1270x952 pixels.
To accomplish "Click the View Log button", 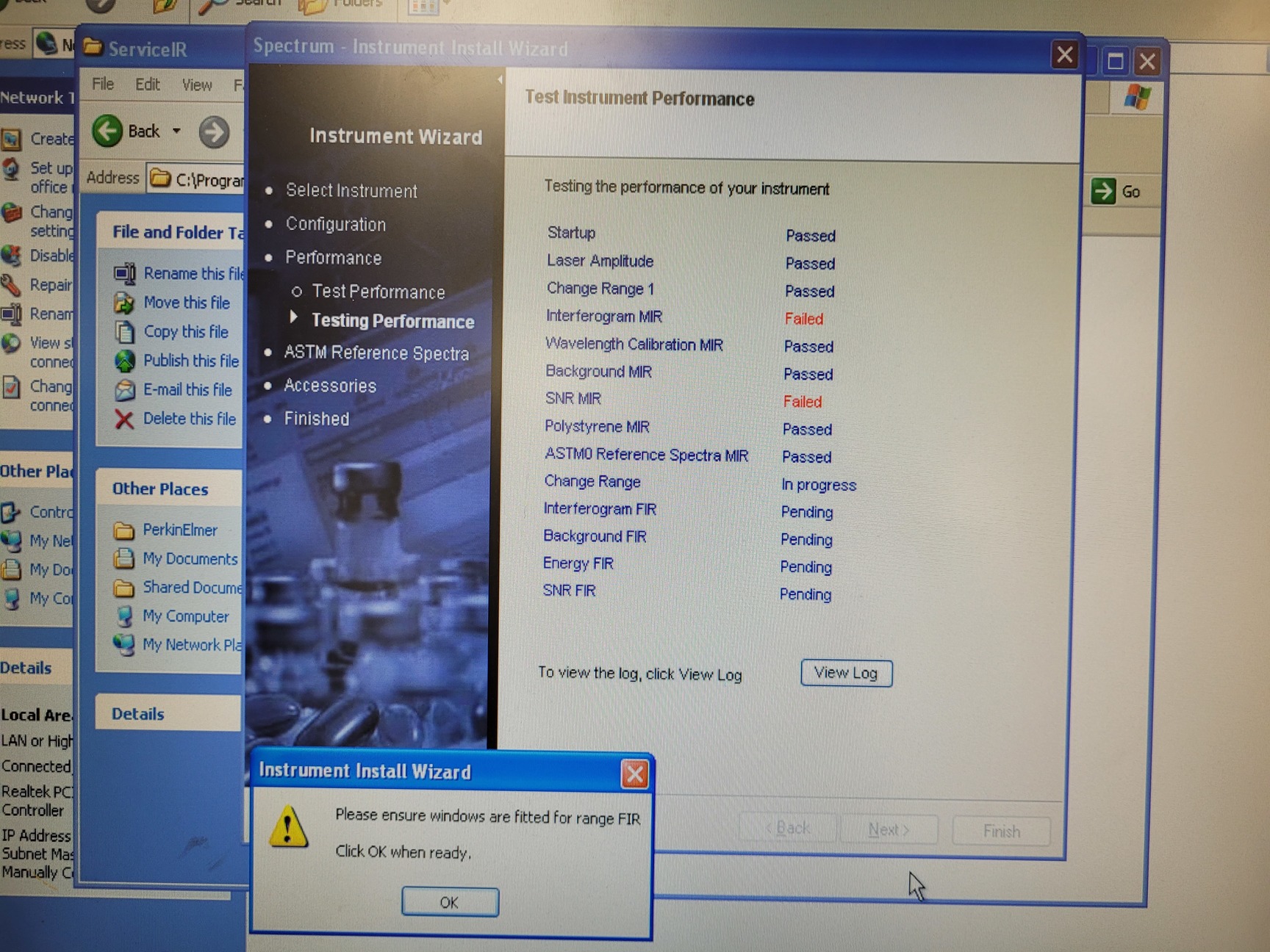I will [x=846, y=673].
